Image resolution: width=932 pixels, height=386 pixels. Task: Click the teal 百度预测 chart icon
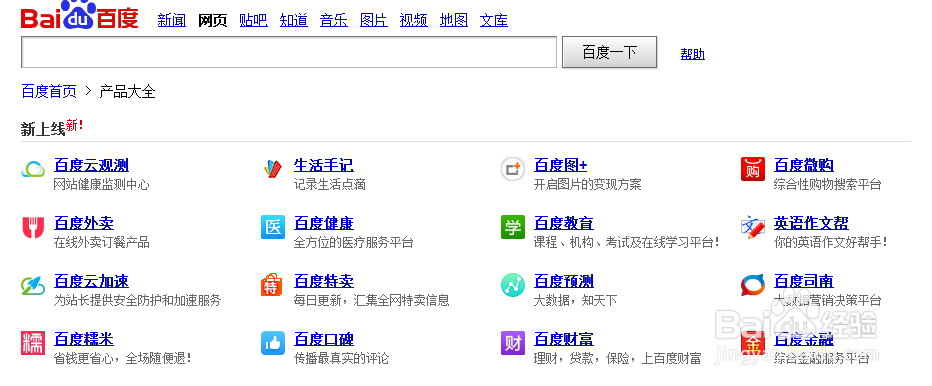coord(513,285)
